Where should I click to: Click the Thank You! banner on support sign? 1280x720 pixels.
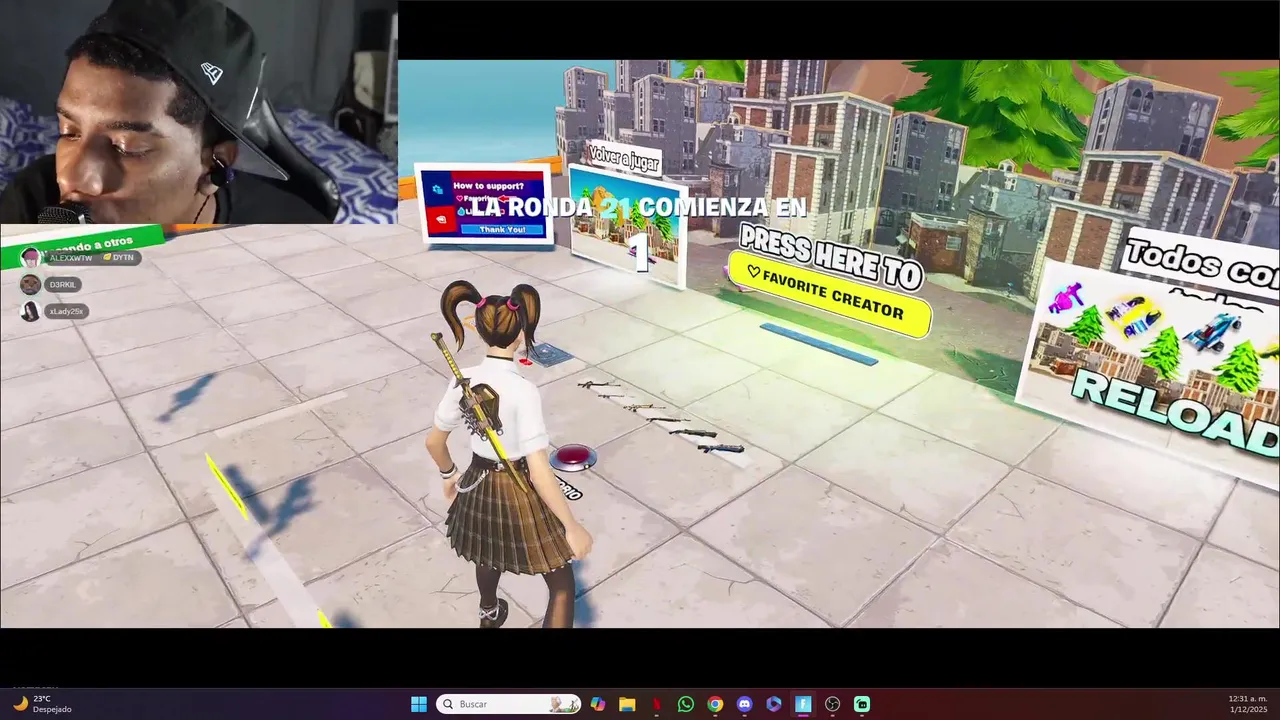[502, 229]
